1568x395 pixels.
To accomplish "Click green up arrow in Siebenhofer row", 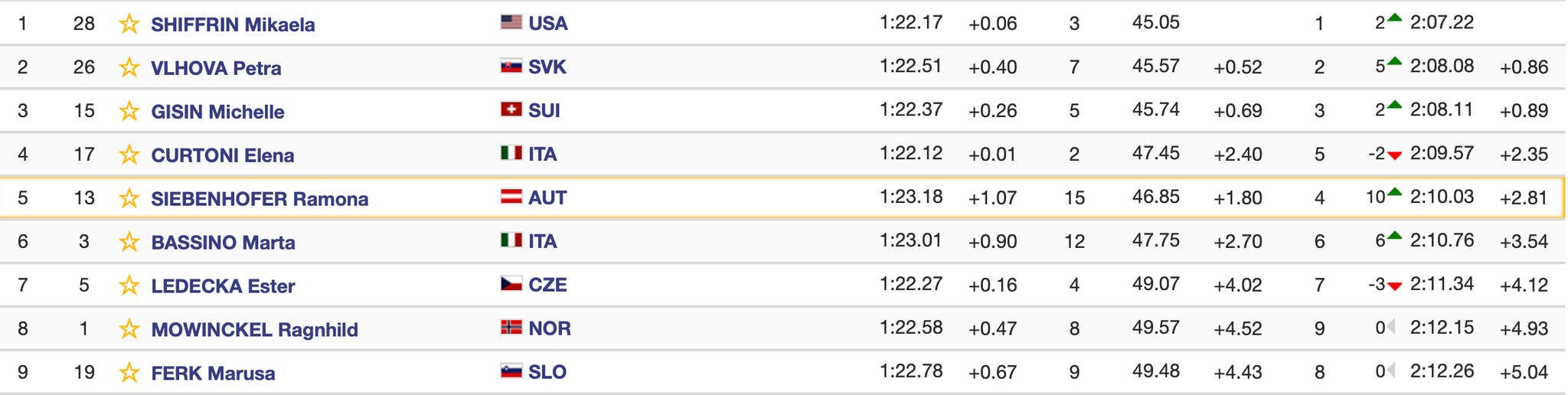I will click(1395, 192).
